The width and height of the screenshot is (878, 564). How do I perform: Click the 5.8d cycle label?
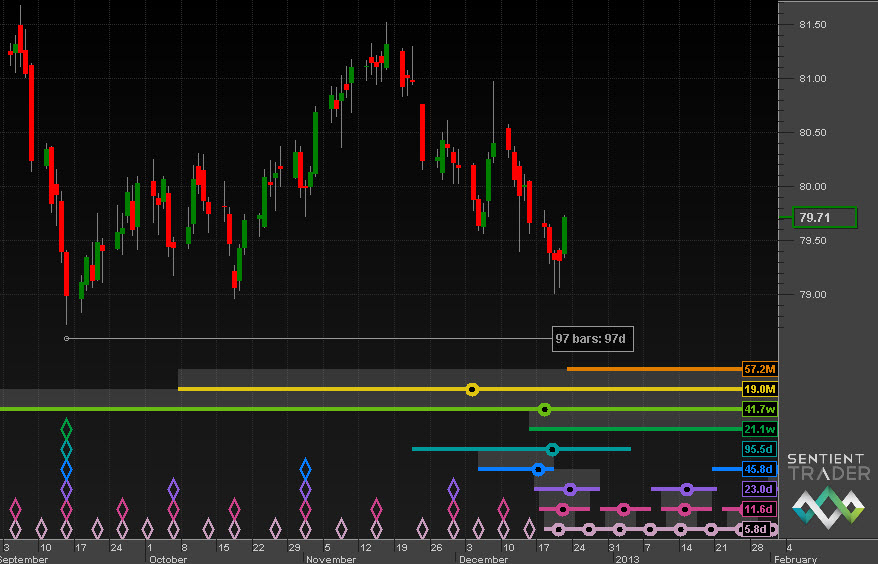point(759,528)
